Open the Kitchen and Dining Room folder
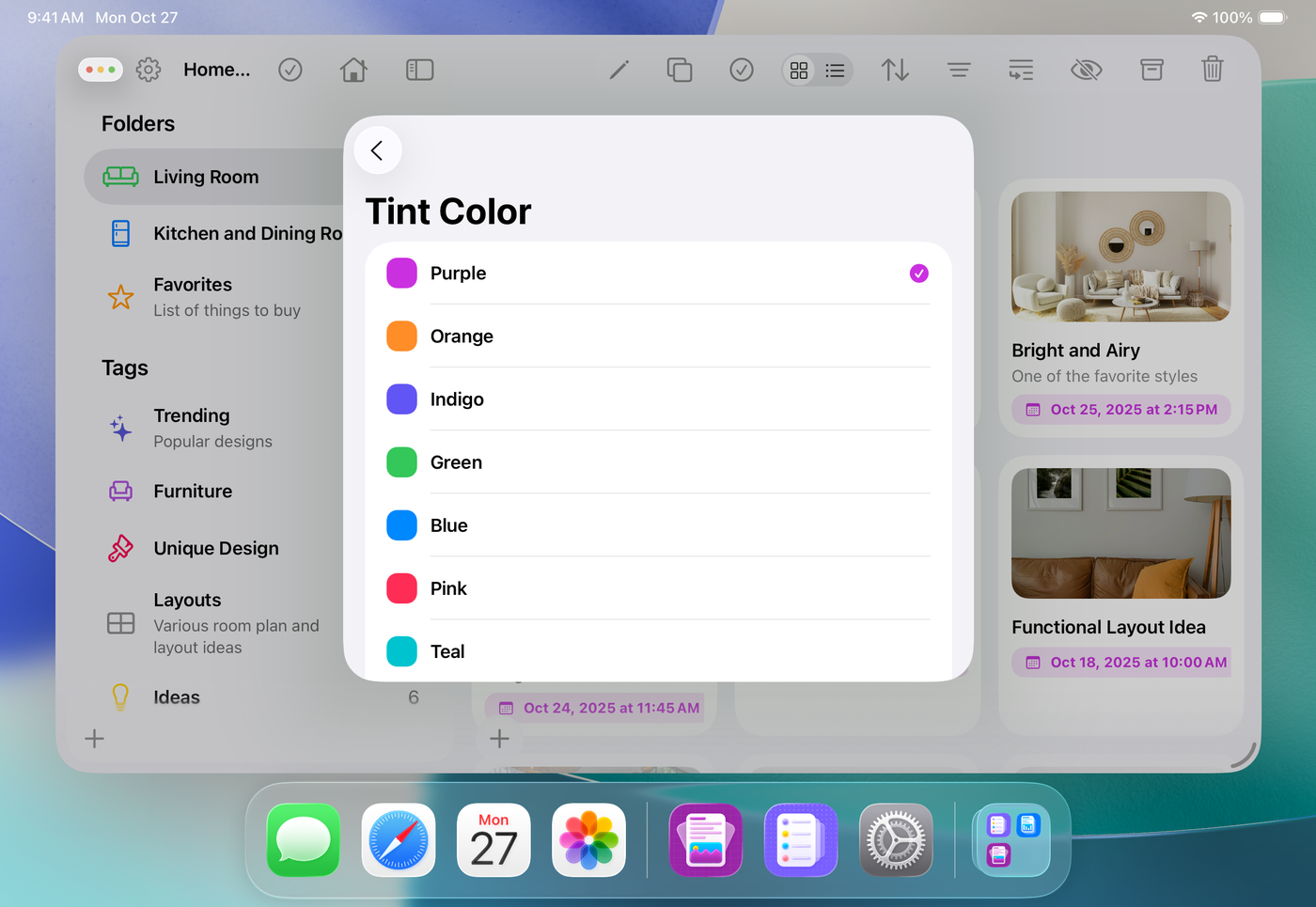This screenshot has width=1316, height=907. point(226,233)
